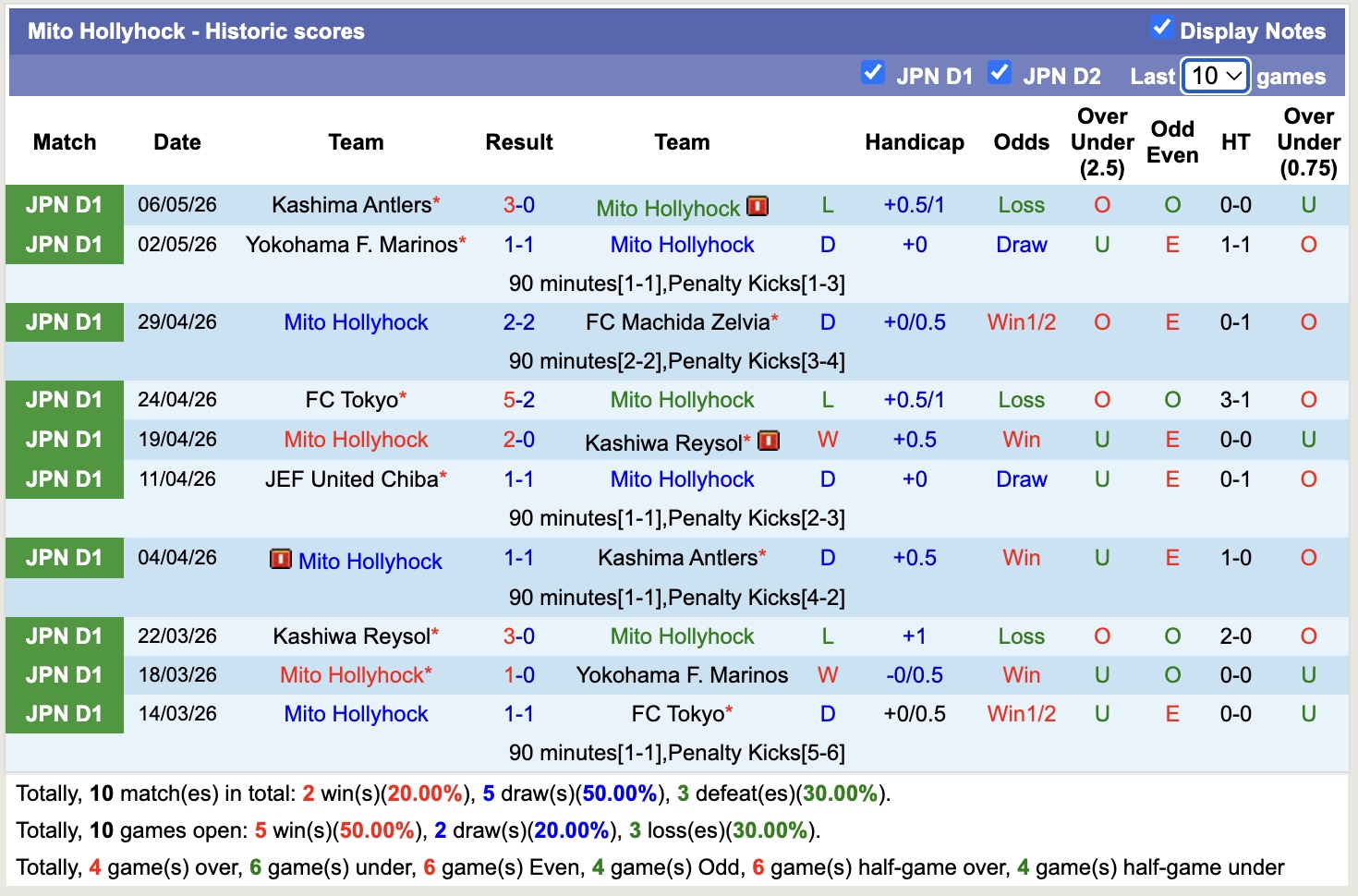Click the +1 handicap in the 22/03/26 row
Screen dimensions: 1358x896
tap(915, 636)
